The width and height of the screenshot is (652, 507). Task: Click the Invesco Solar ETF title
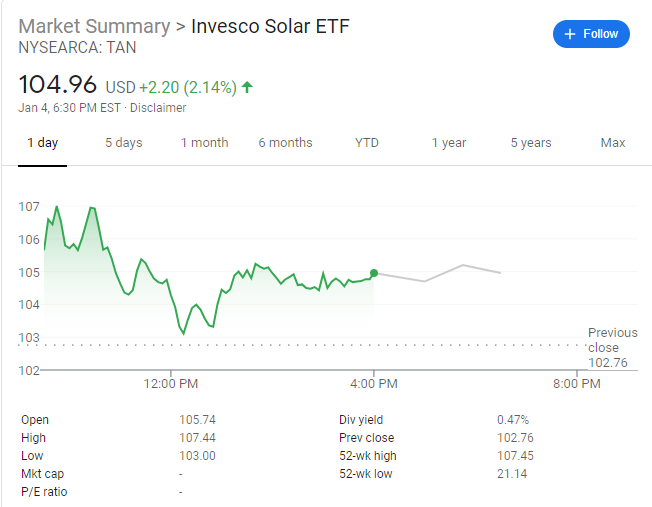pyautogui.click(x=270, y=25)
